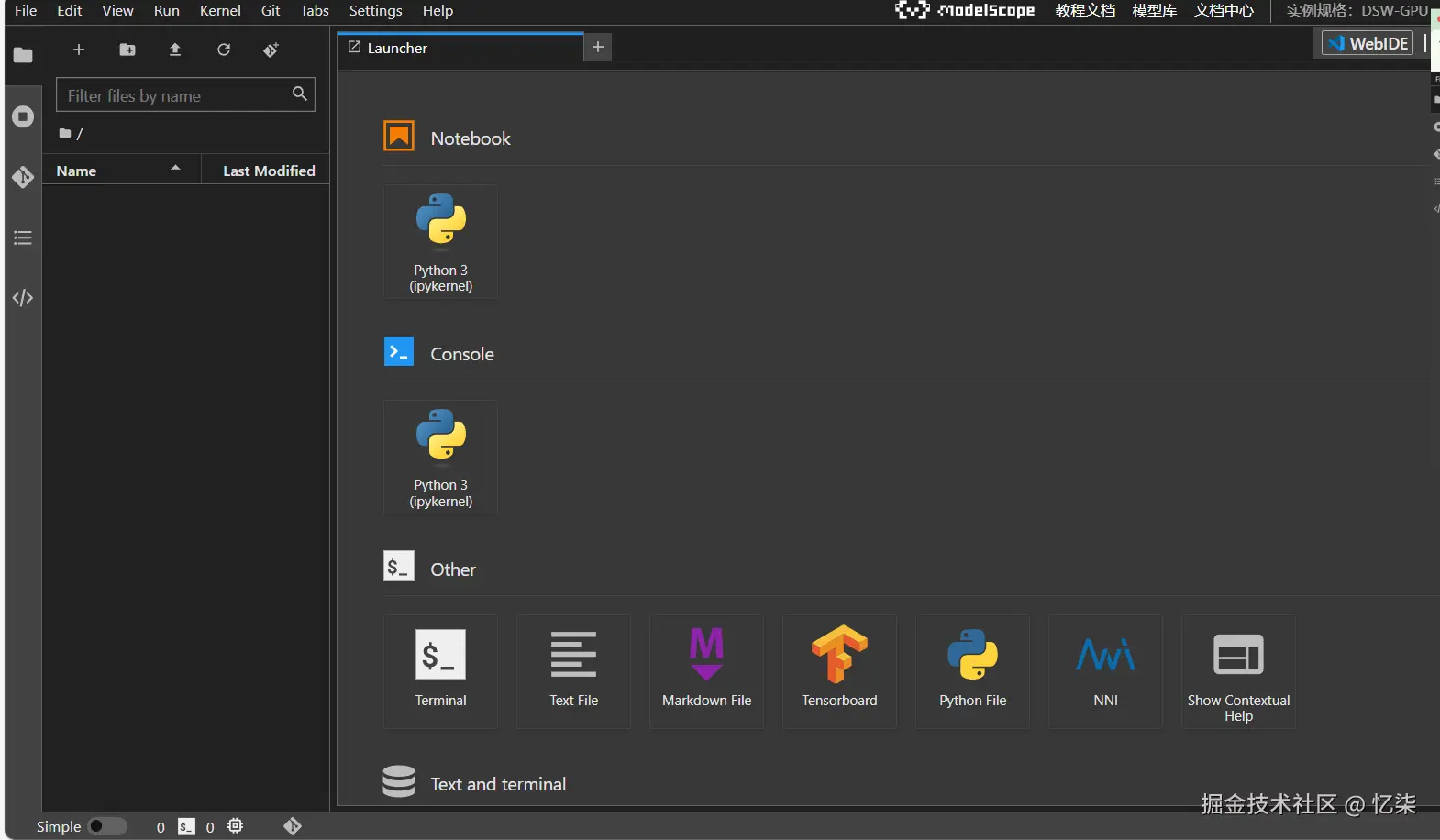1440x840 pixels.
Task: Refresh the file list
Action: click(224, 50)
